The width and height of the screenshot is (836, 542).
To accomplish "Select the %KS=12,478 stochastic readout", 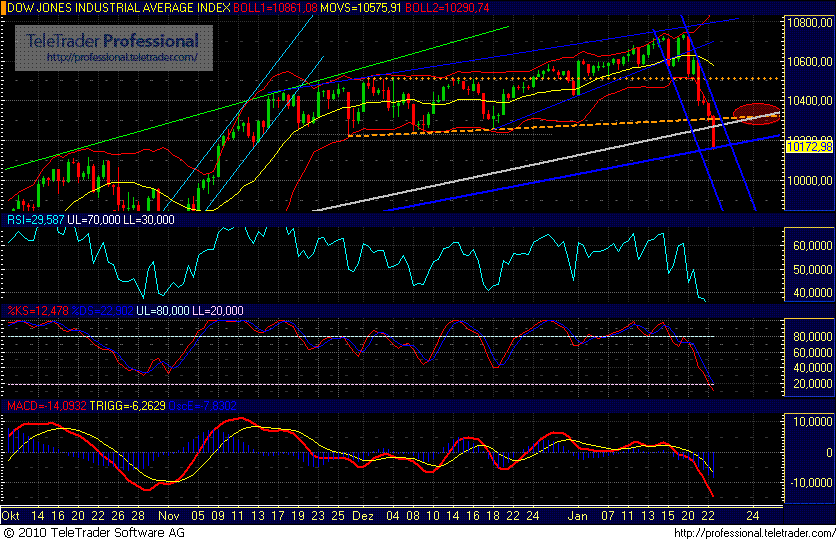I will [x=38, y=311].
